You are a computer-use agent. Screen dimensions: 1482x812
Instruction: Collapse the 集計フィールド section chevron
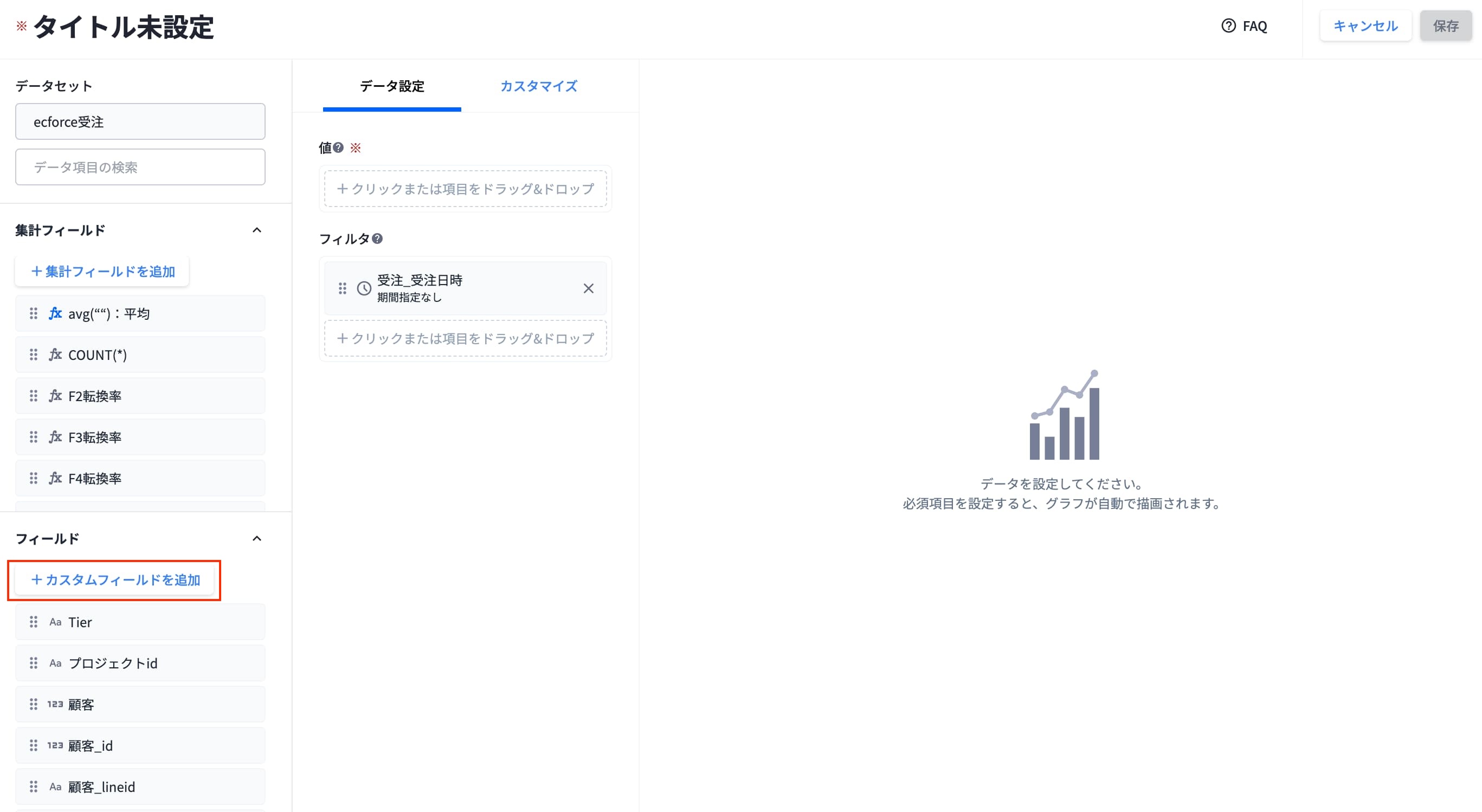257,230
